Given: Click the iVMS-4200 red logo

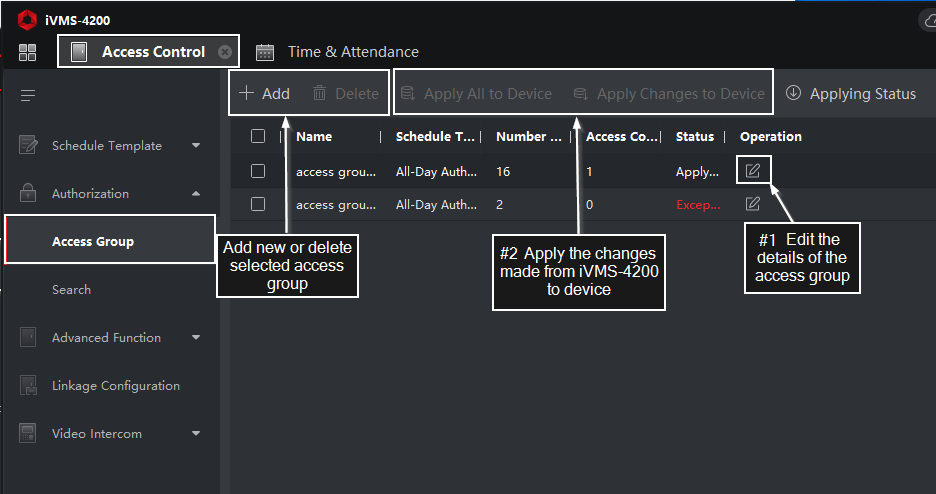Looking at the screenshot, I should 27,20.
